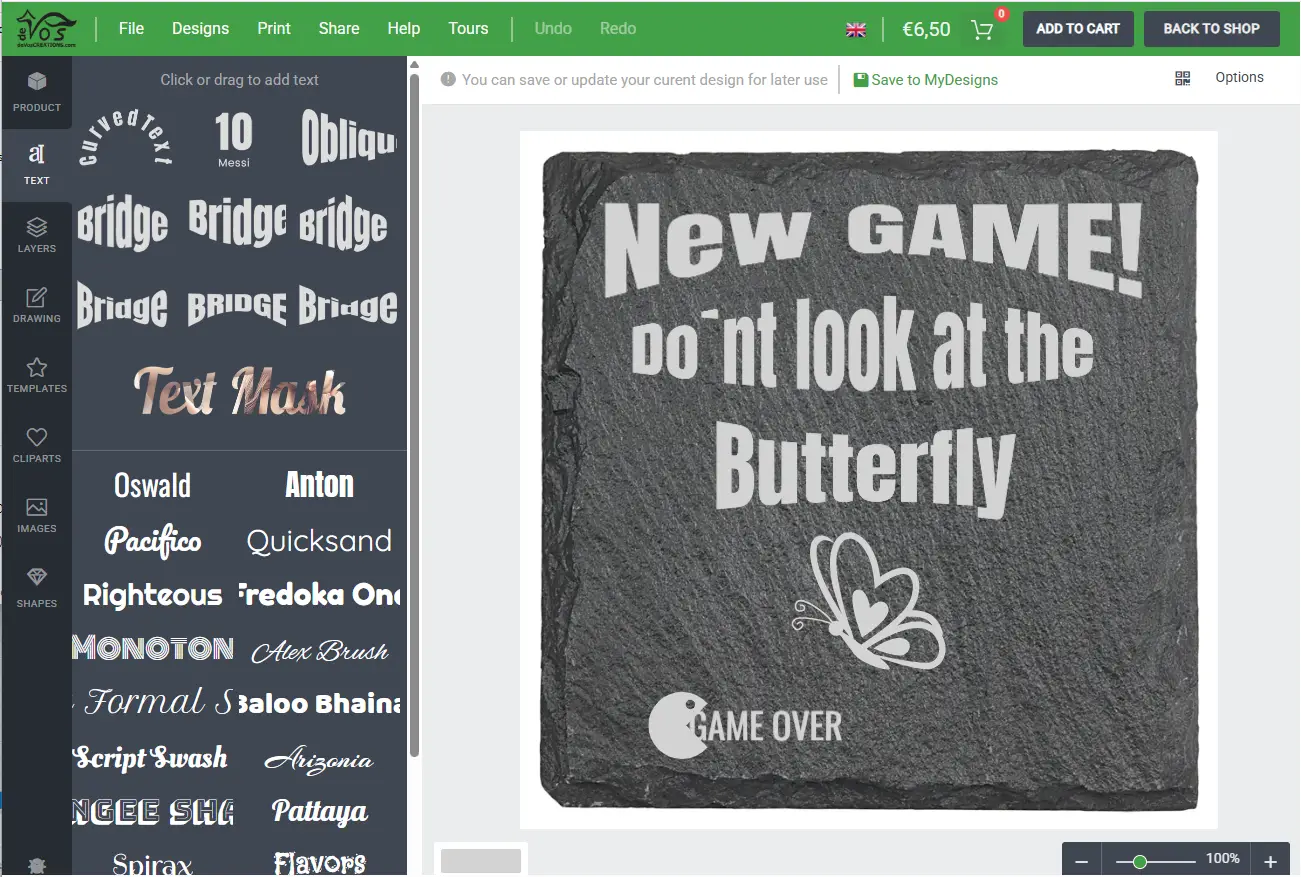Open the Product sidebar panel
The width and height of the screenshot is (1301, 877).
(36, 92)
